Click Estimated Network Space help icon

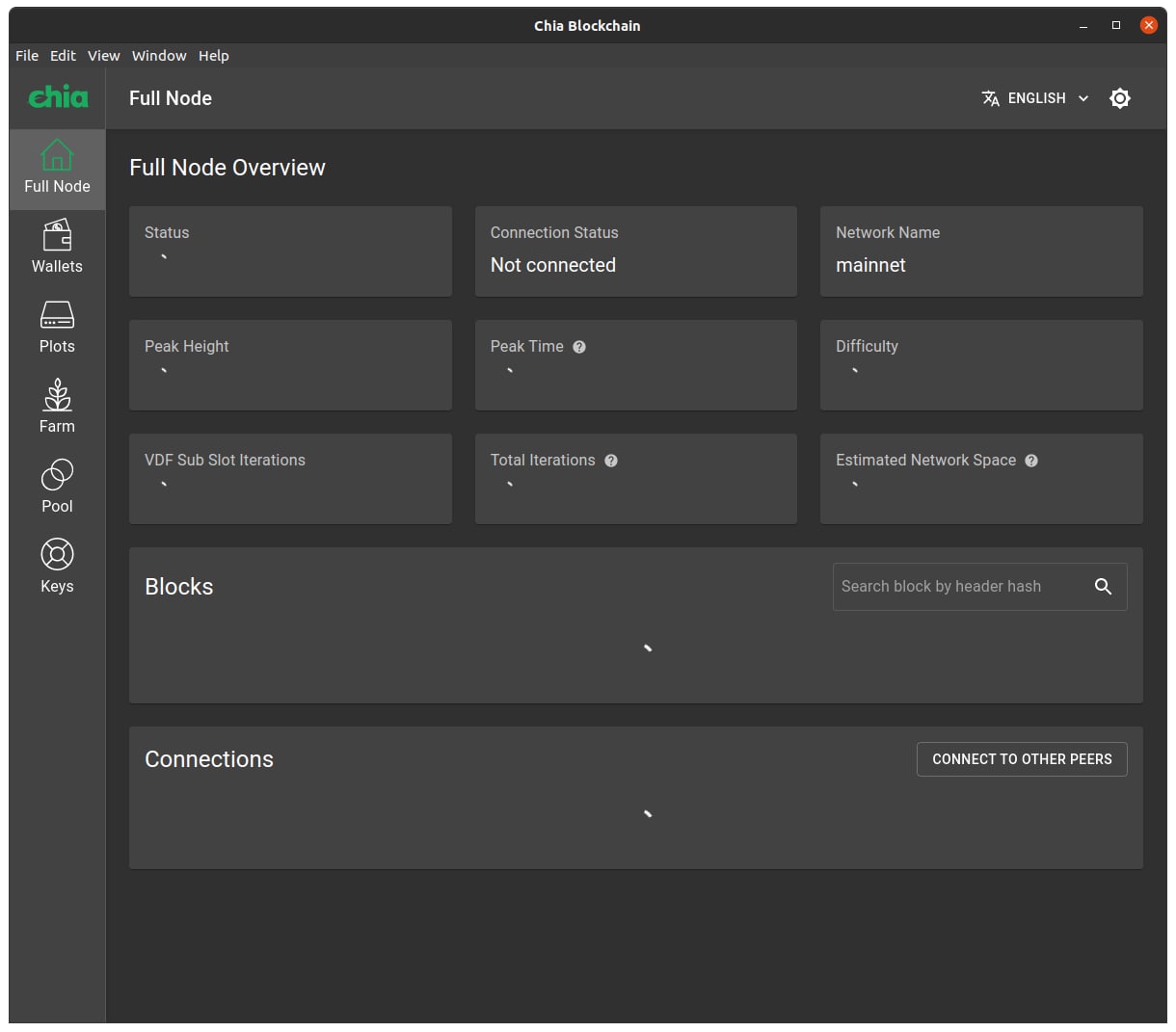pos(1031,461)
